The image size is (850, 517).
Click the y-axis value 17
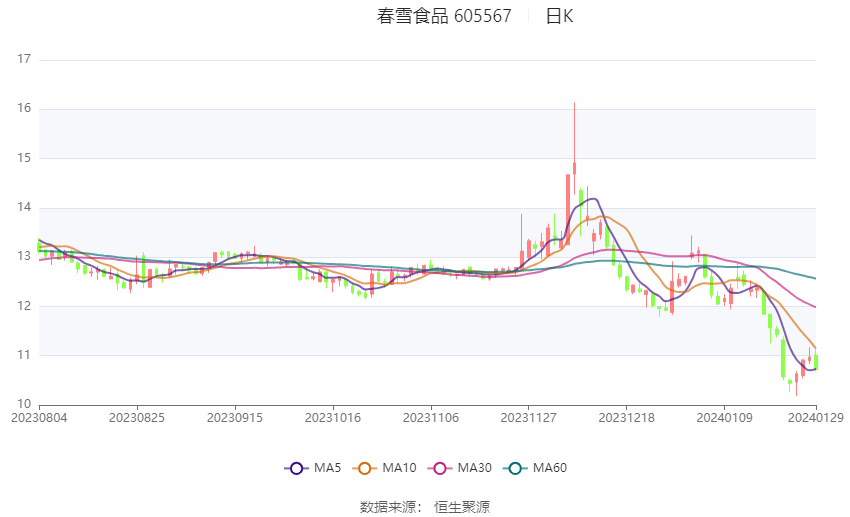(x=24, y=59)
